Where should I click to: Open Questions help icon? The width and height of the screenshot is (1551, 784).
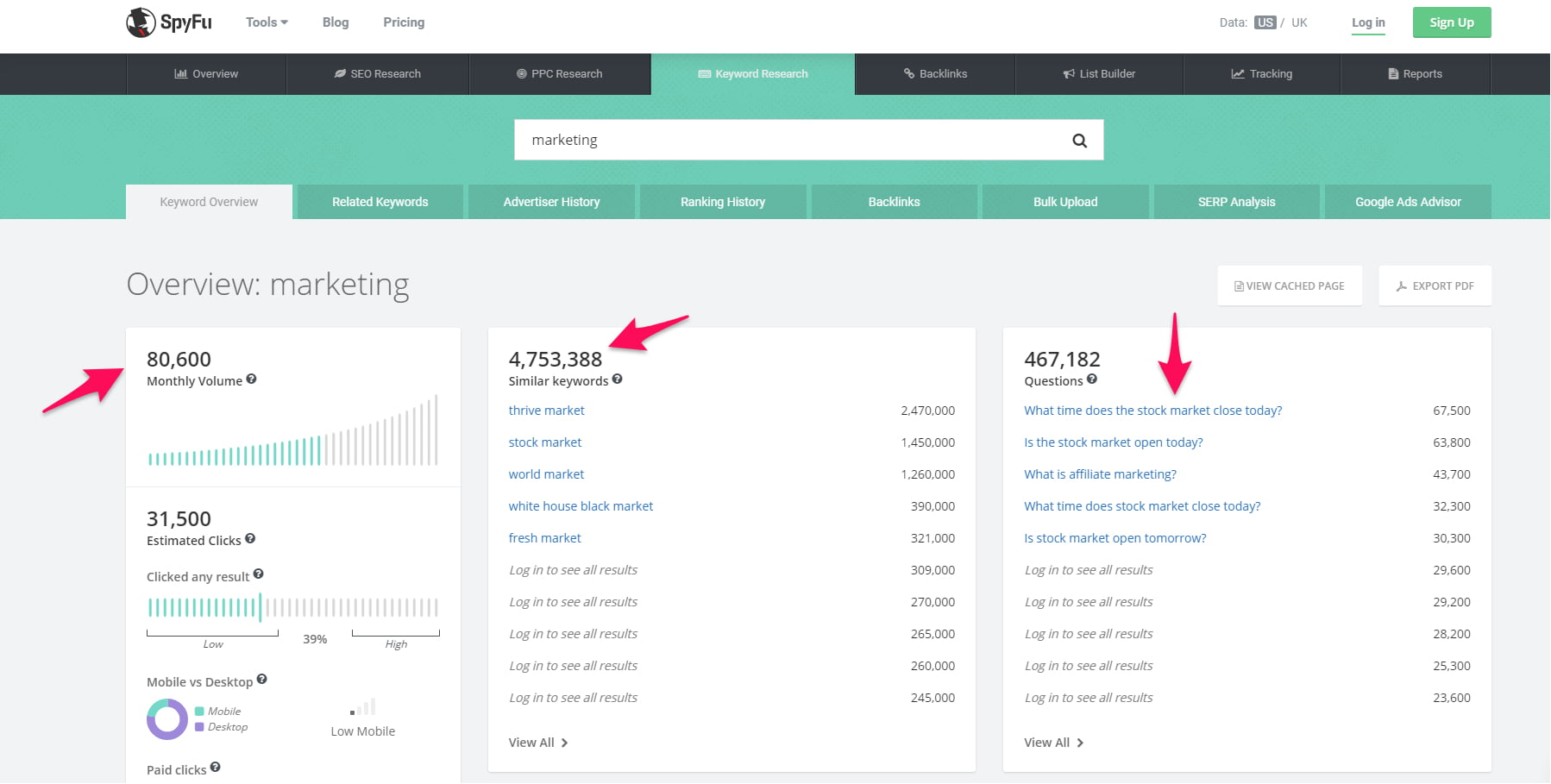tap(1091, 379)
